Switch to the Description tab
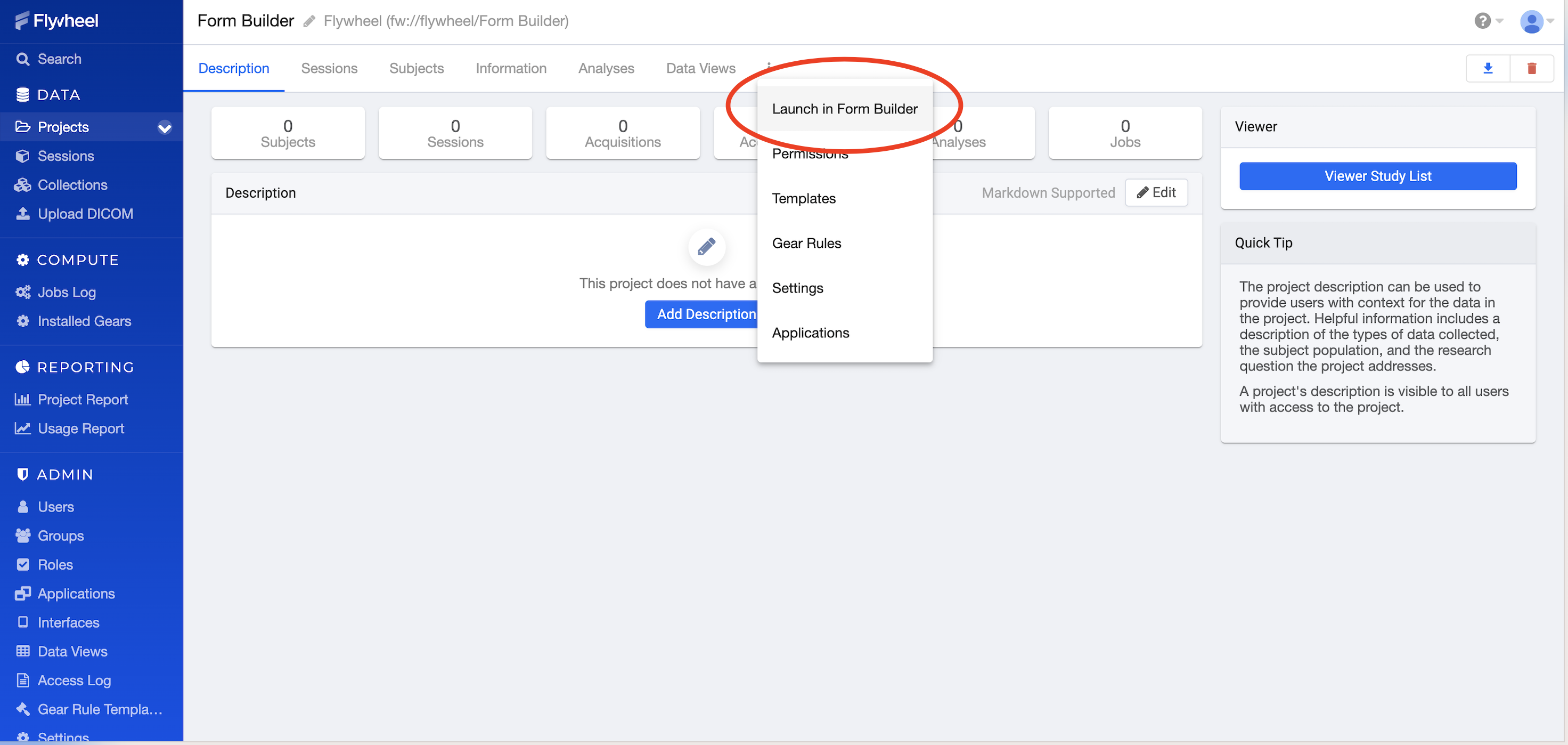Screen dimensions: 1568x745 pos(234,68)
